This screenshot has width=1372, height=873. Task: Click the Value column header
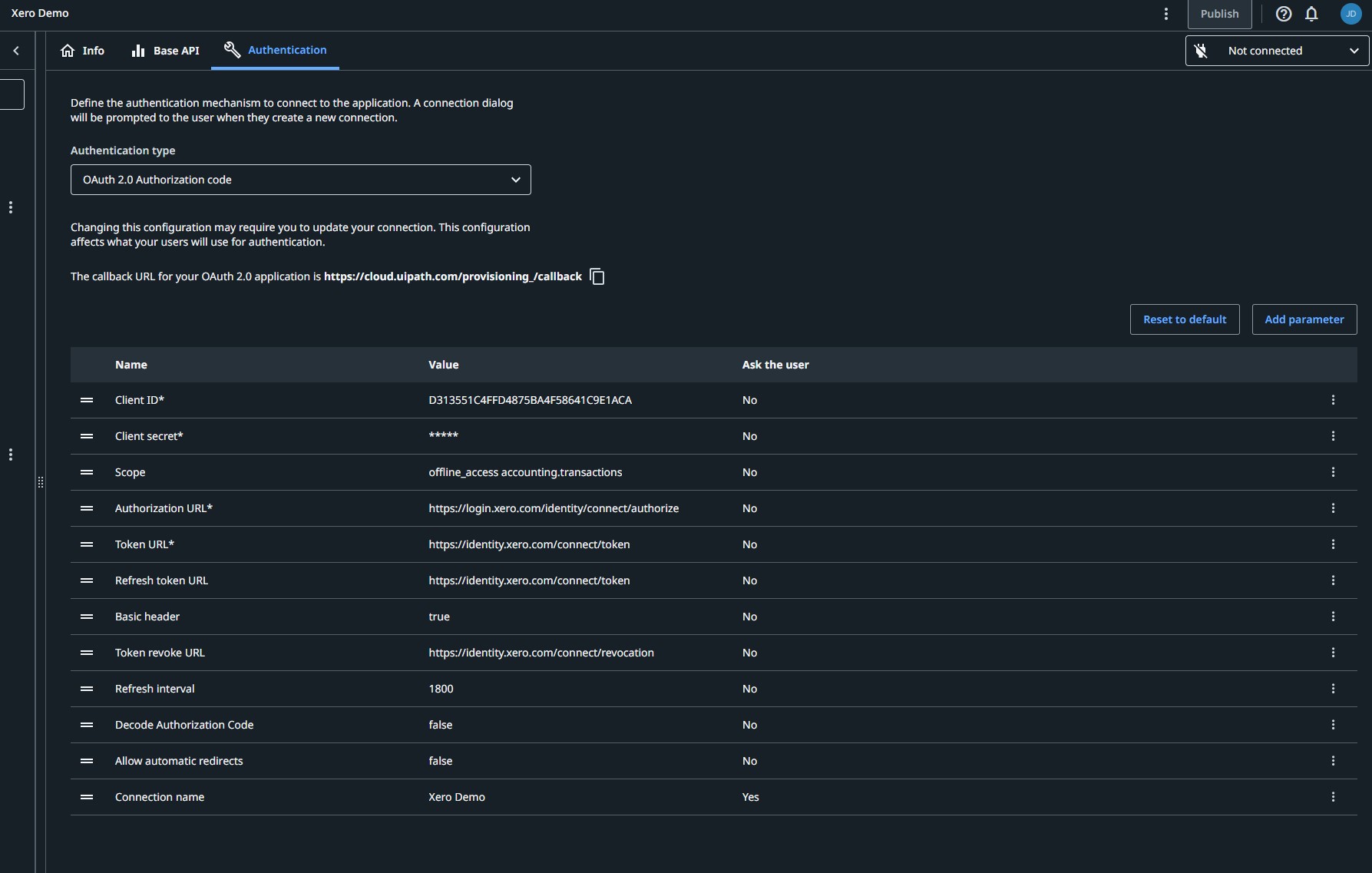(x=443, y=365)
